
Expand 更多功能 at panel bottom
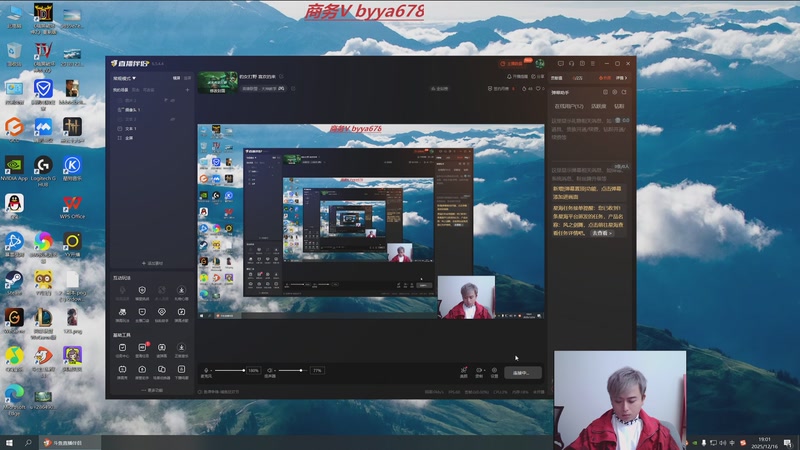pos(152,390)
